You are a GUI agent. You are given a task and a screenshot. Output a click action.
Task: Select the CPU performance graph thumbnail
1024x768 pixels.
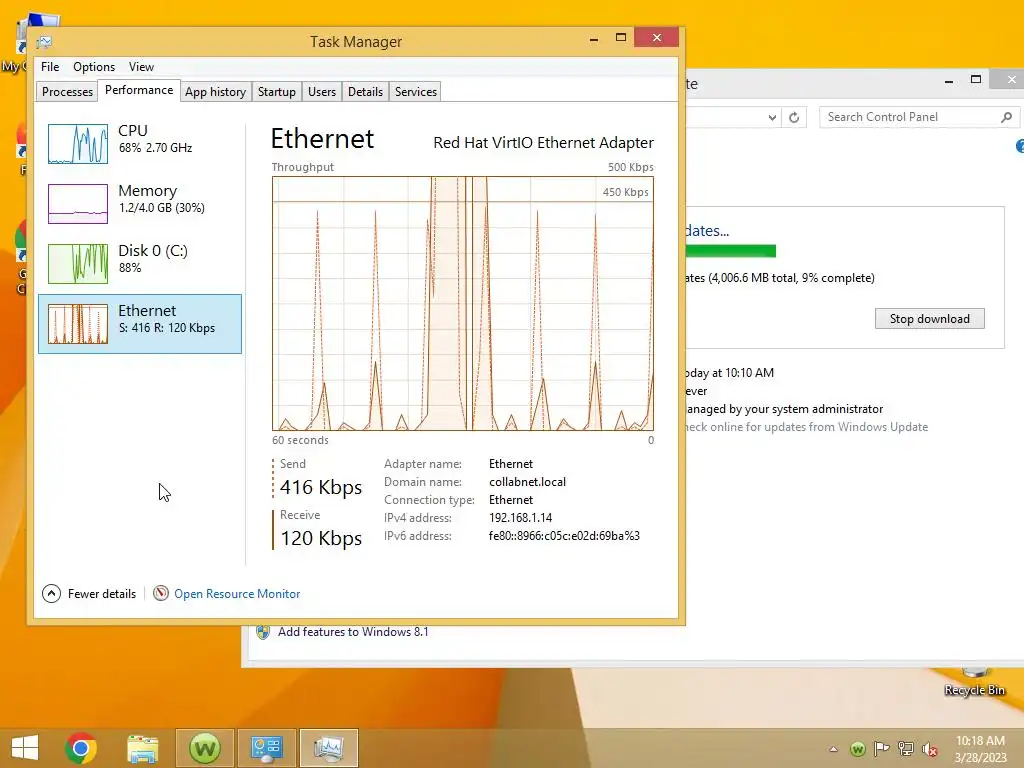click(x=78, y=144)
